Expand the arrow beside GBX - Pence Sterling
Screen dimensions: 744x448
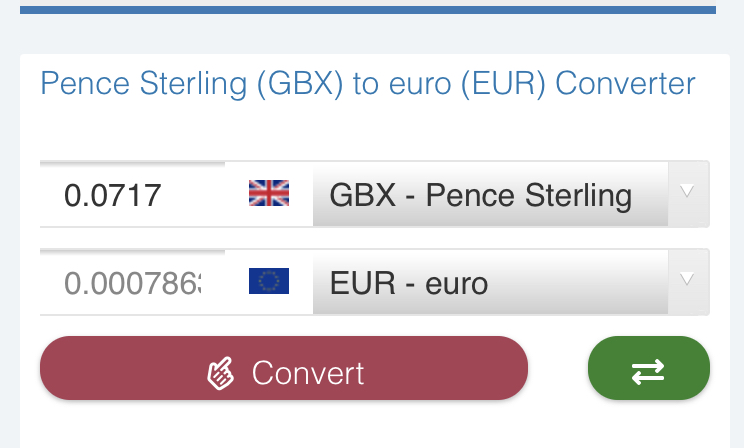pyautogui.click(x=687, y=192)
